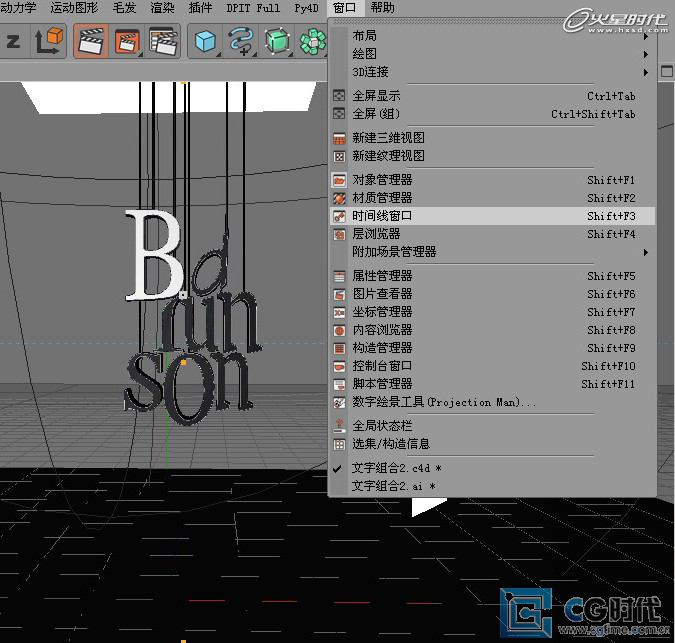The height and width of the screenshot is (643, 675).
Task: Expand the 附加场景管理器 submenu
Action: (646, 252)
